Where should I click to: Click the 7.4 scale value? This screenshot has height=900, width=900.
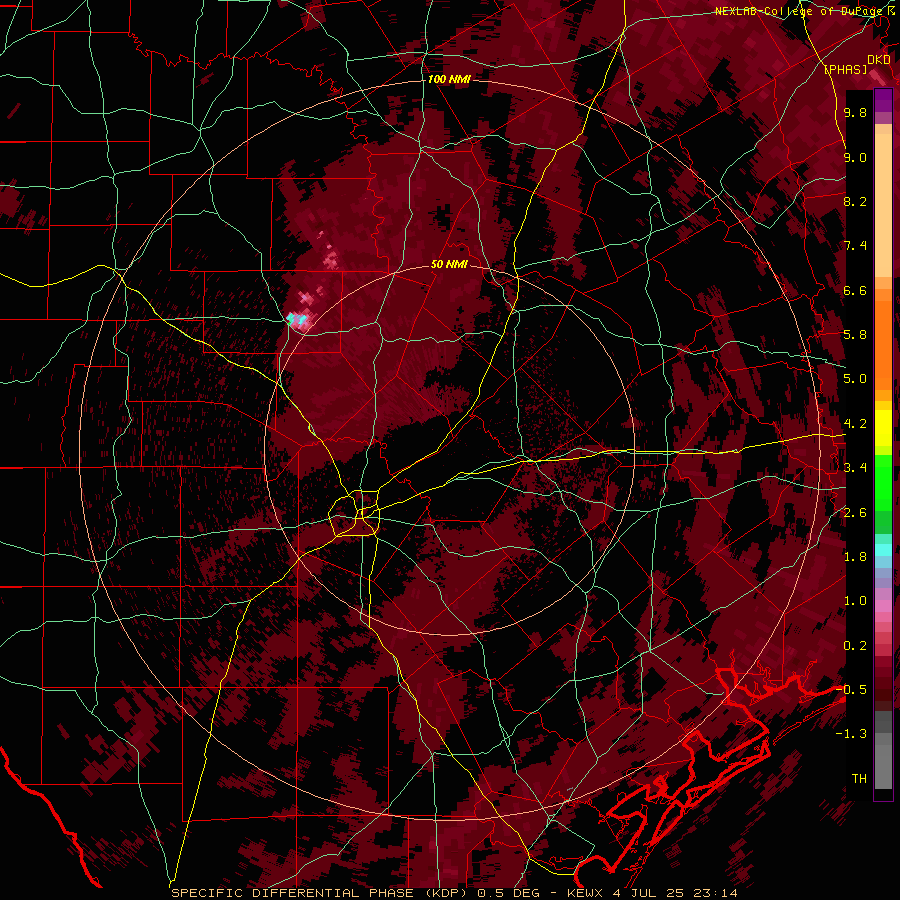click(x=855, y=246)
